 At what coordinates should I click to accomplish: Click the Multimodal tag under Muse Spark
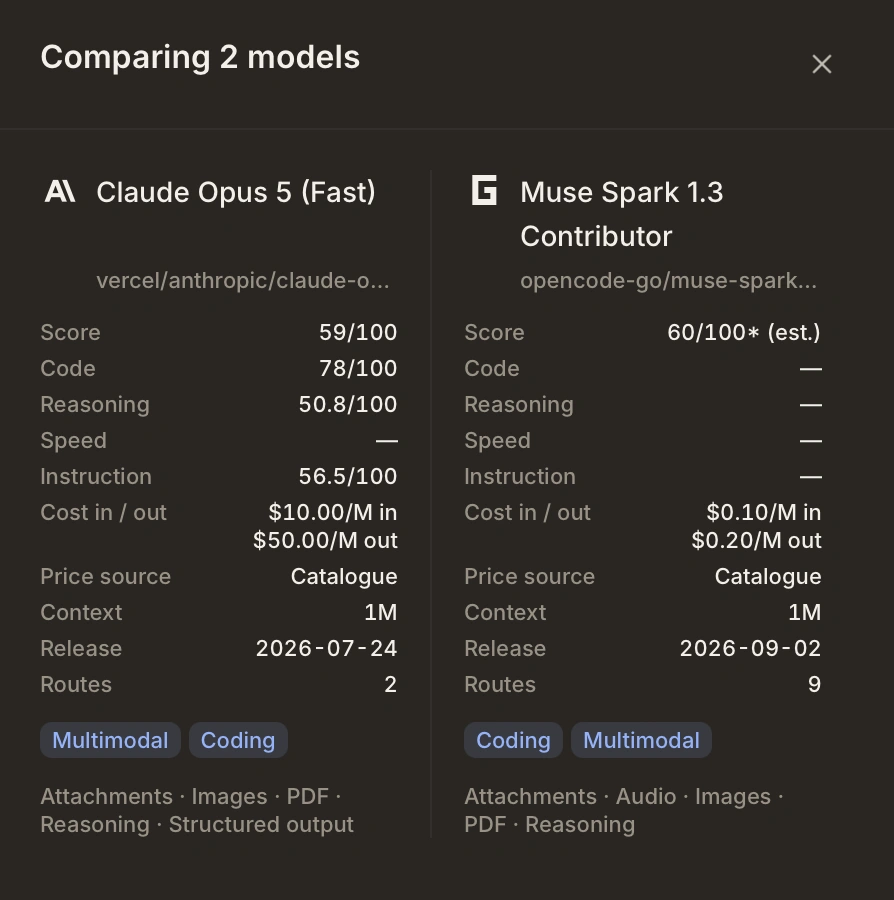(642, 740)
